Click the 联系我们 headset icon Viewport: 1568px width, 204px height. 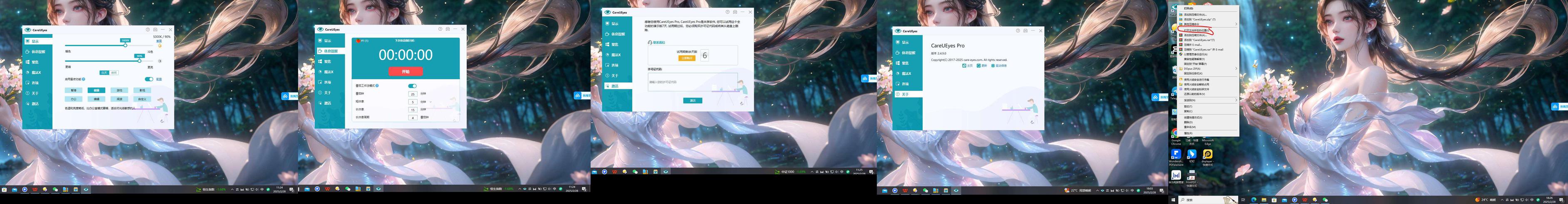(650, 42)
